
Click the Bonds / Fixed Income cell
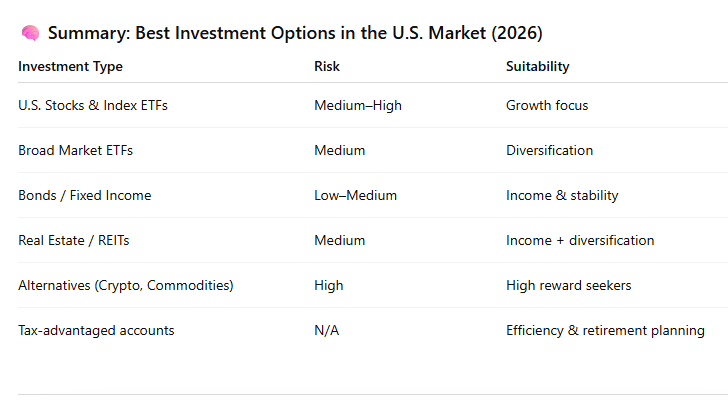pyautogui.click(x=85, y=195)
